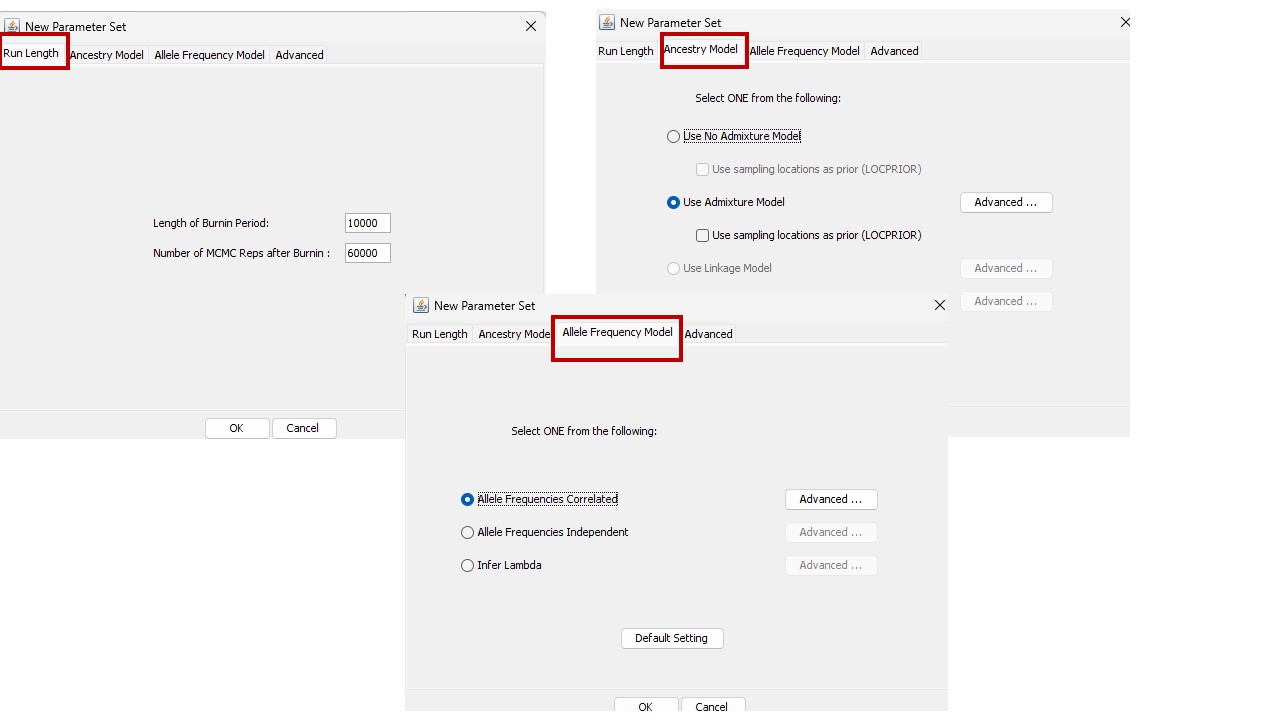This screenshot has width=1280, height=720.
Task: Enable LOCPRIOR checkbox under Use Admixture Model
Action: (703, 235)
